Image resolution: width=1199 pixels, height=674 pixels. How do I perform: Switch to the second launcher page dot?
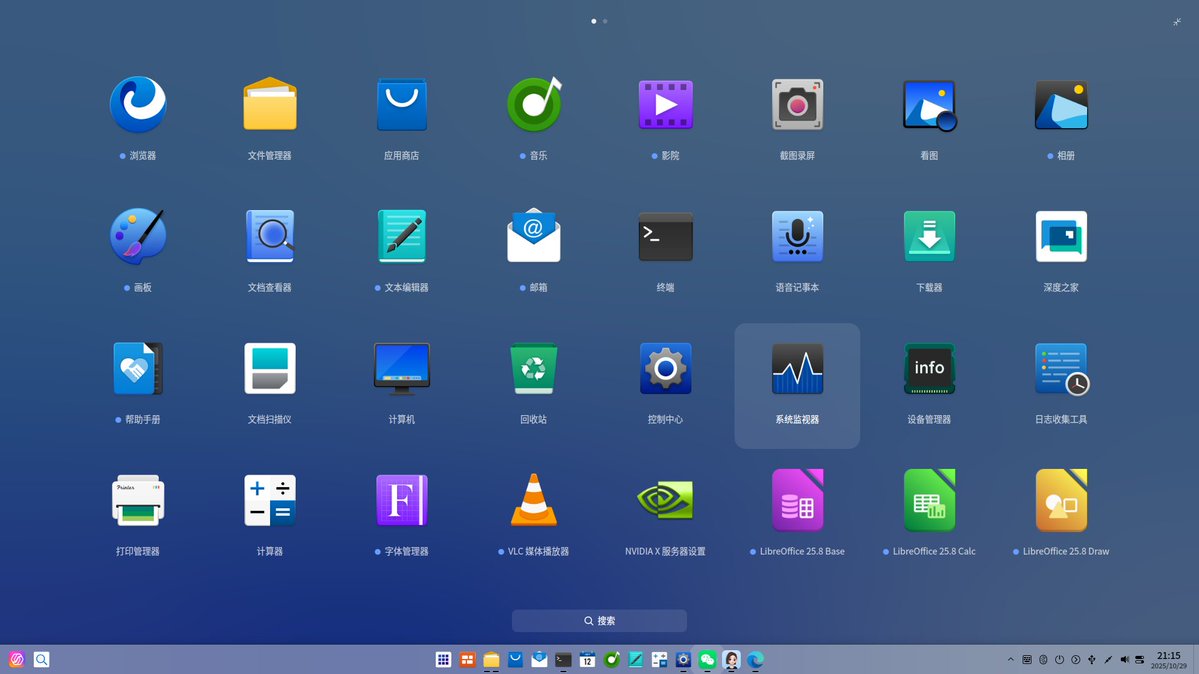[x=605, y=20]
